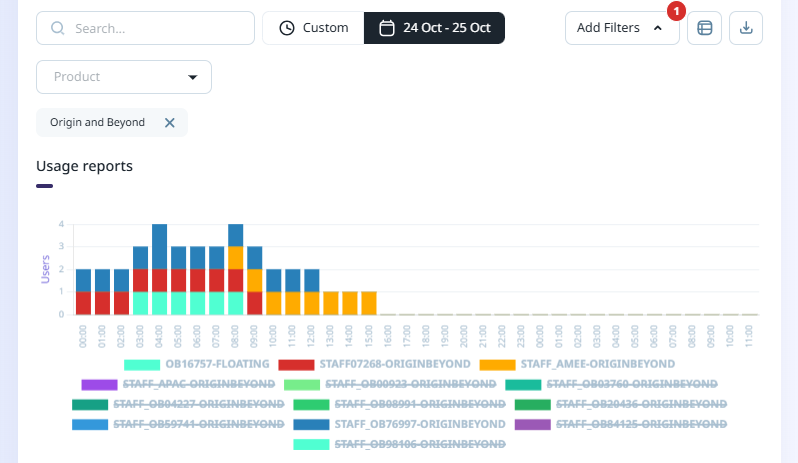Click the red filter count badge
The height and width of the screenshot is (463, 798).
tap(676, 12)
